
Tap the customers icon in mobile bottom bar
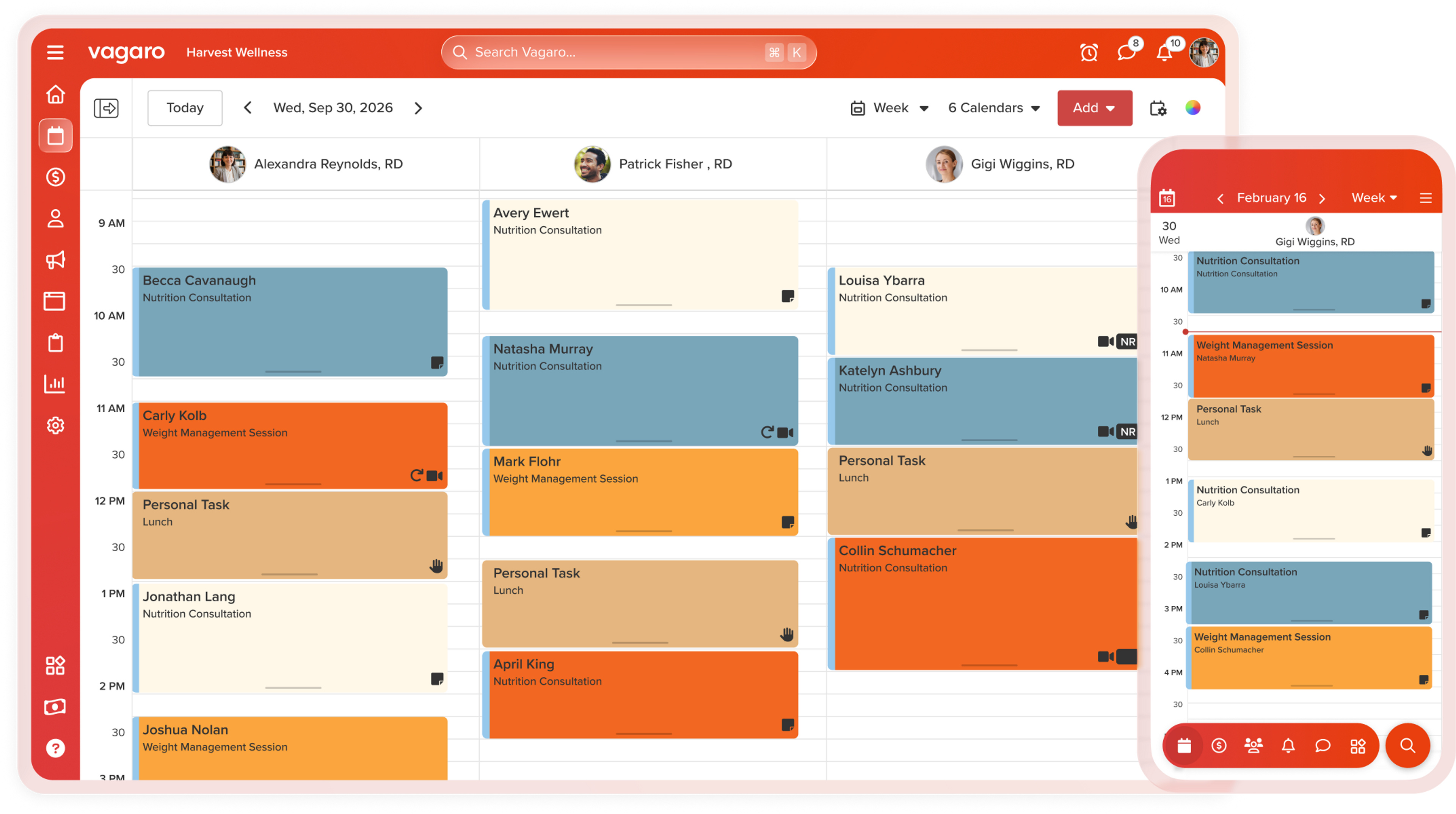[1253, 746]
